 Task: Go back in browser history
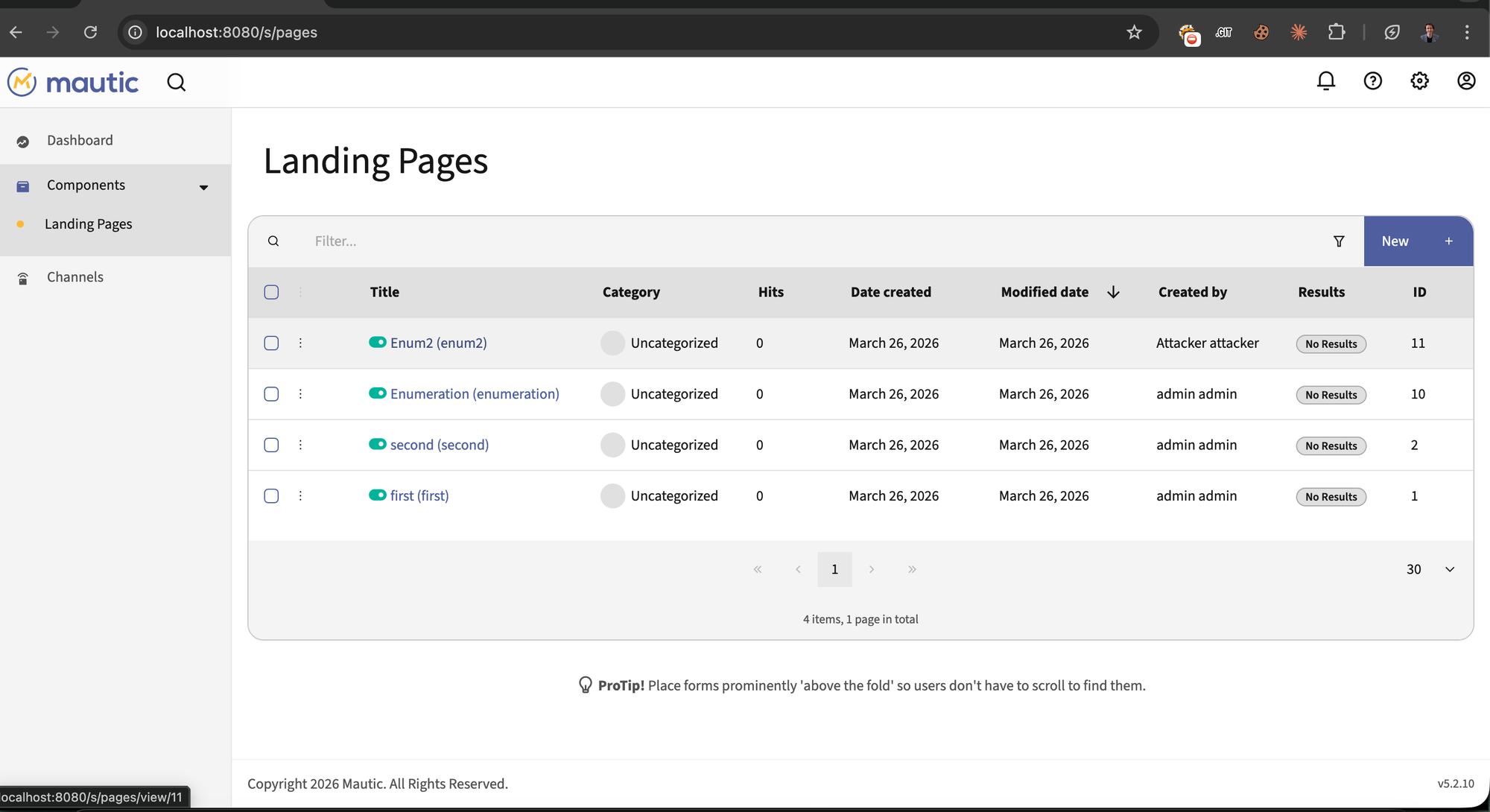point(16,32)
